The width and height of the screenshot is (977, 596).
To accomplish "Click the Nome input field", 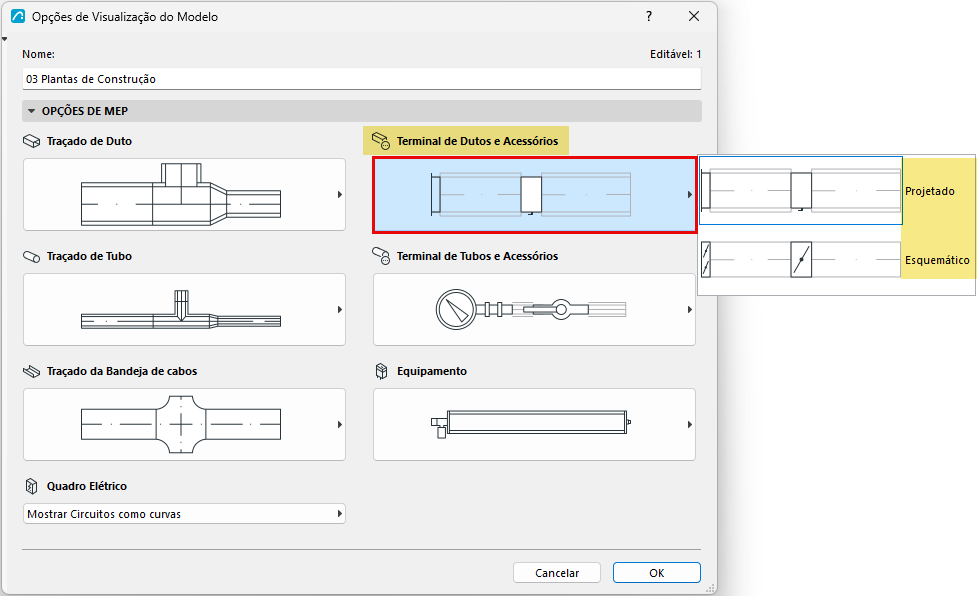I will pyautogui.click(x=361, y=79).
